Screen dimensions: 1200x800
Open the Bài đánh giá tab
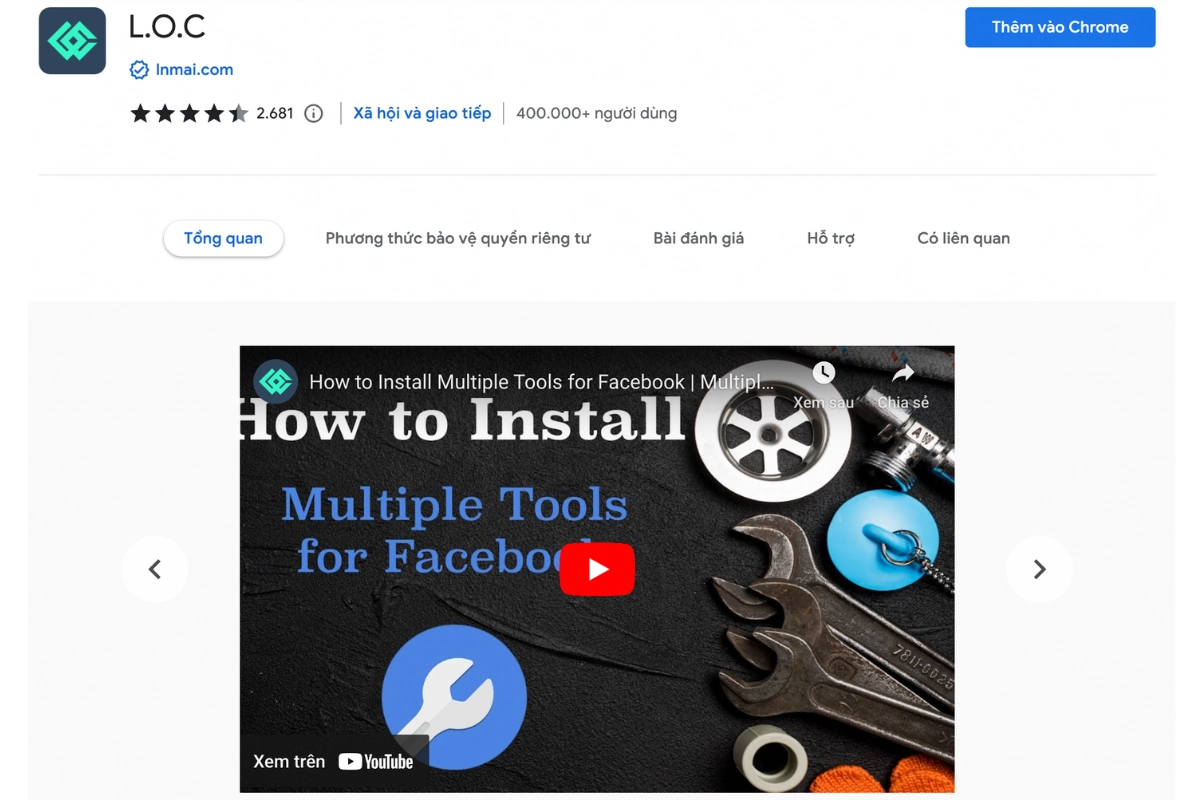pos(698,239)
